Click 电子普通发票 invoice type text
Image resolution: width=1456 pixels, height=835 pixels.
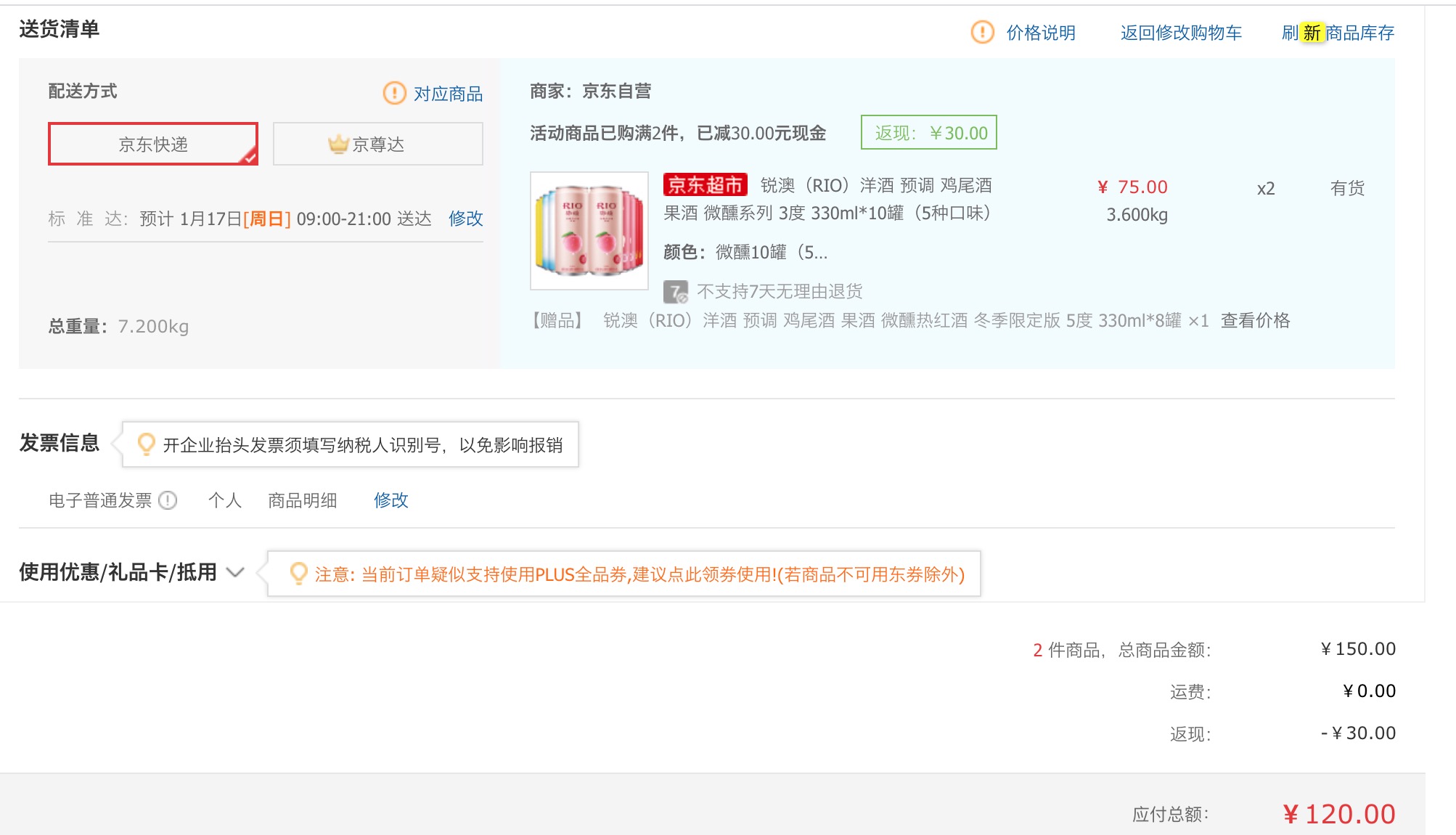100,500
